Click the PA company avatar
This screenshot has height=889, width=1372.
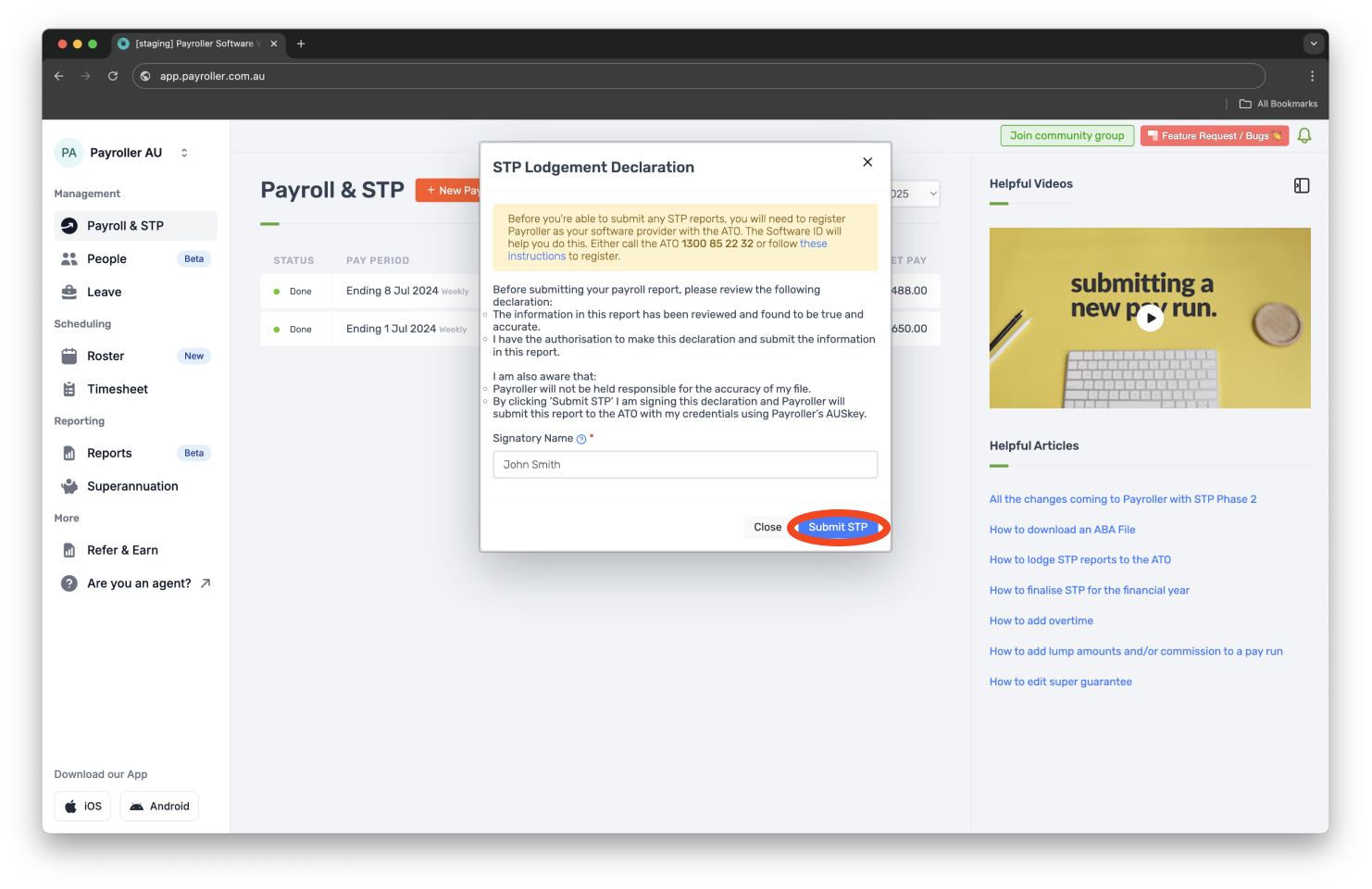pos(69,153)
